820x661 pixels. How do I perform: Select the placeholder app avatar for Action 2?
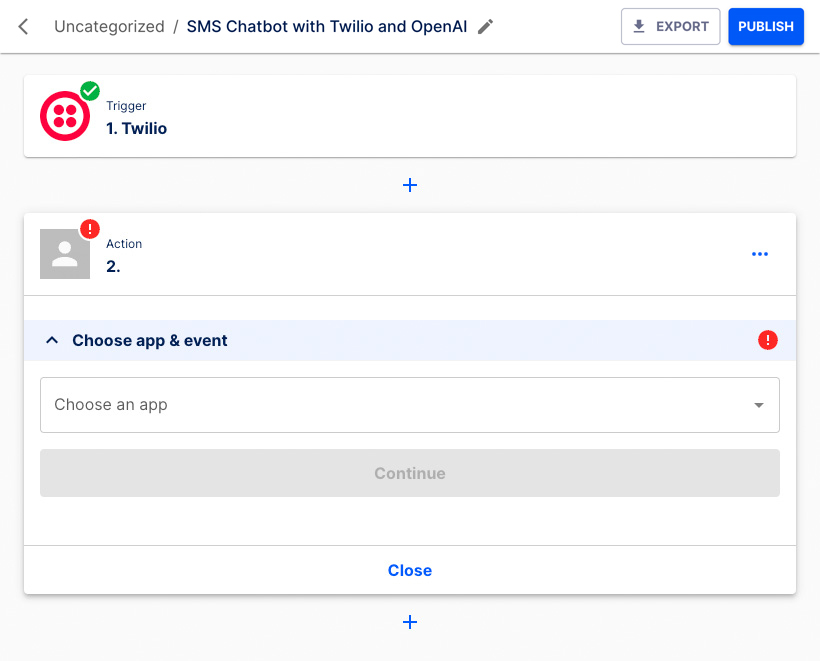[64, 253]
